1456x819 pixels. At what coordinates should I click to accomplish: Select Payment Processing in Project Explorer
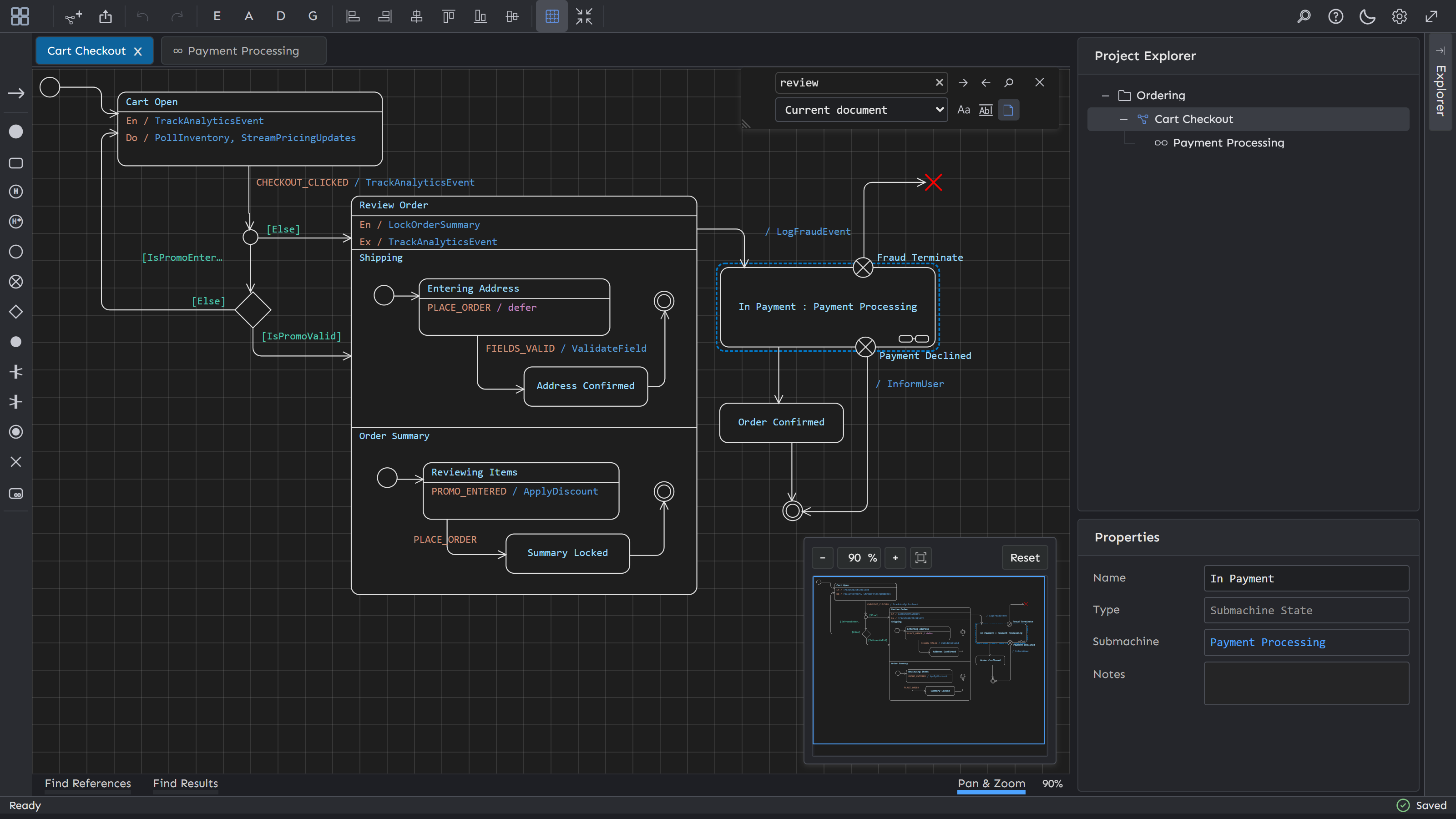1228,143
